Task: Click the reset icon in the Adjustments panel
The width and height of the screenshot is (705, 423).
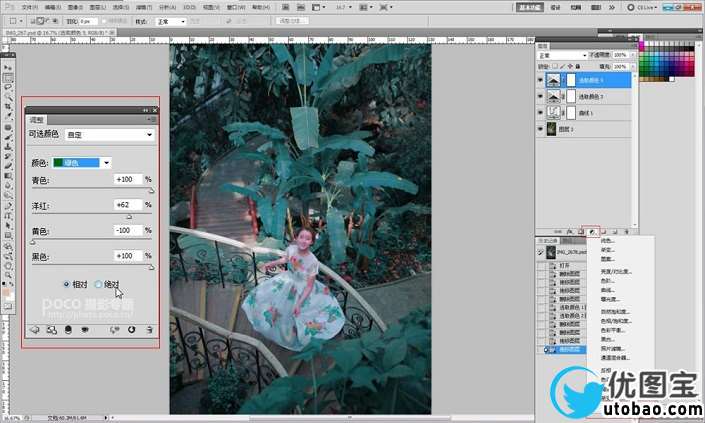Action: (131, 329)
